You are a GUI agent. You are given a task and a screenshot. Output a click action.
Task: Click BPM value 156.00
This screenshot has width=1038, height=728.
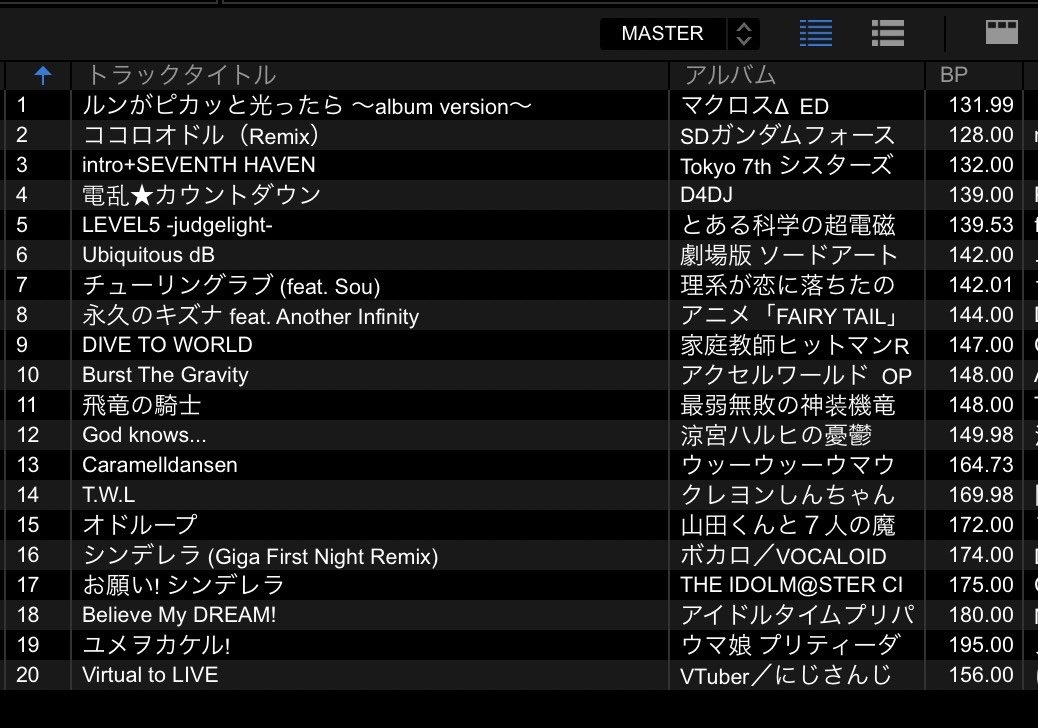tap(981, 674)
